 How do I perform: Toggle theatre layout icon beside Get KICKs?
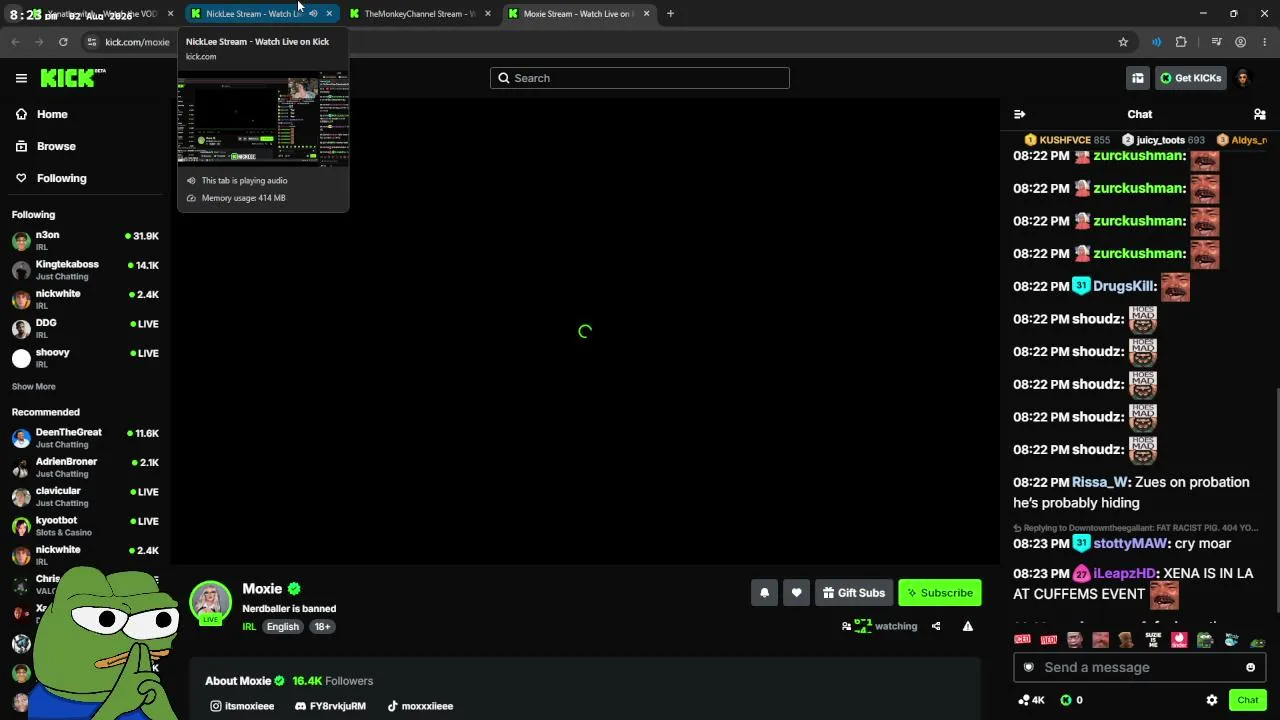(1137, 78)
